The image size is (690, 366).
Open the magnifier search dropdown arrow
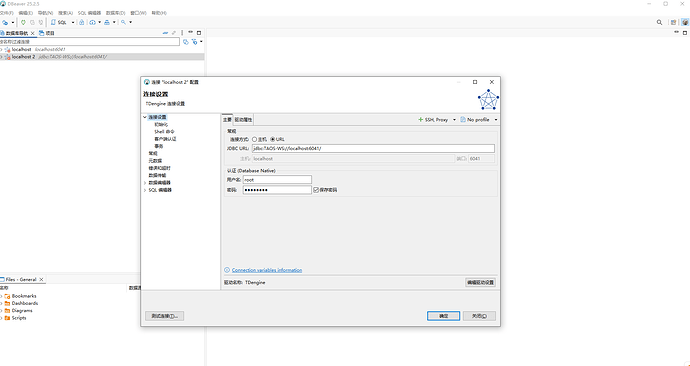point(130,22)
